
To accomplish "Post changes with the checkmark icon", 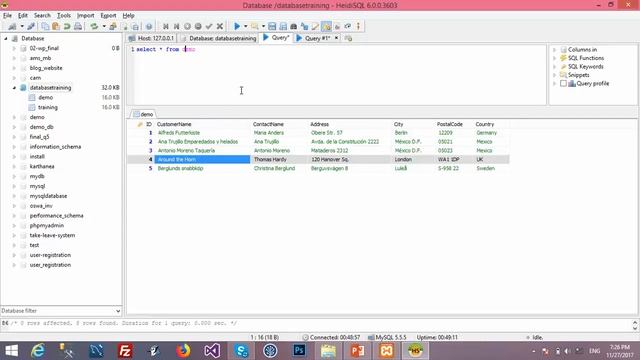I will [209, 26].
